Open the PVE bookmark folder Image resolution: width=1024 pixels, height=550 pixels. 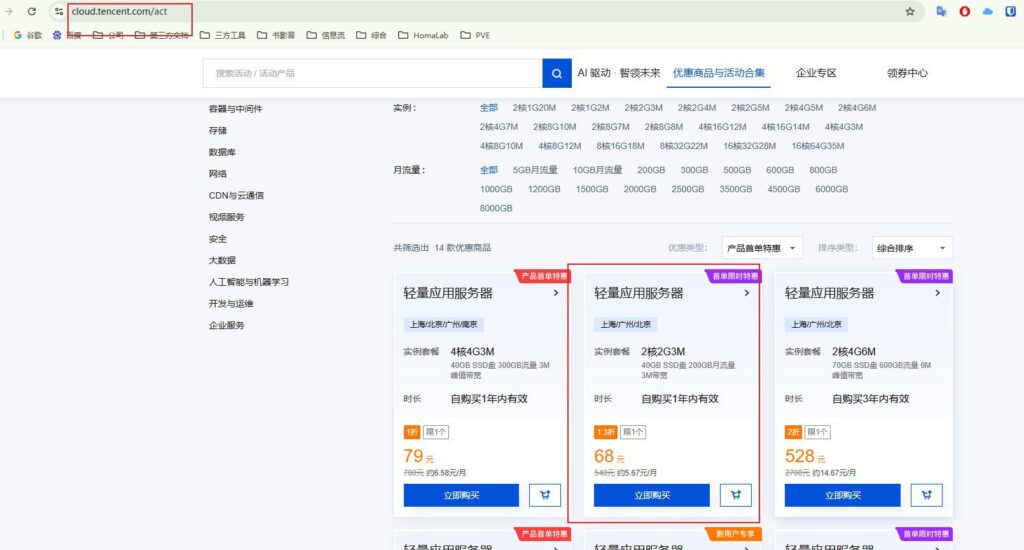pos(475,35)
